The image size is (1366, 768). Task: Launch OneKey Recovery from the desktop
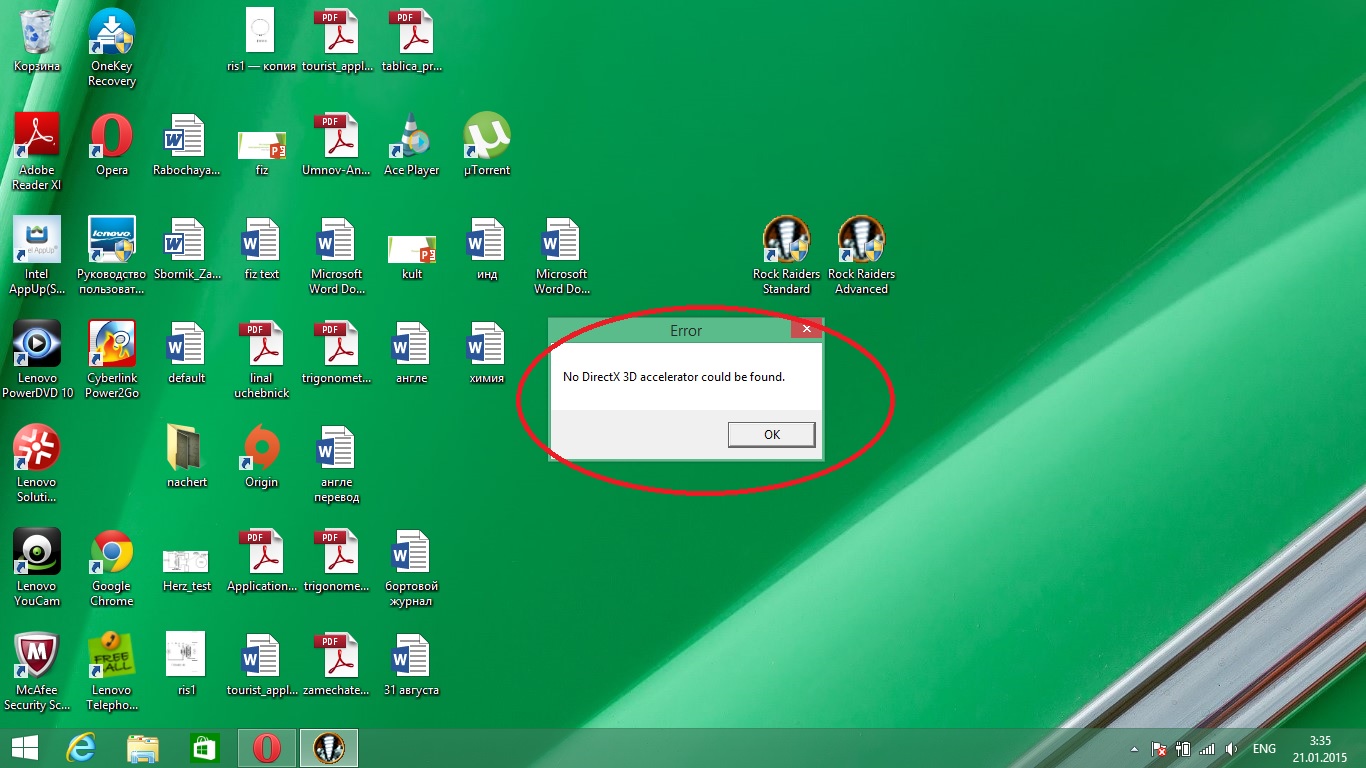click(112, 48)
